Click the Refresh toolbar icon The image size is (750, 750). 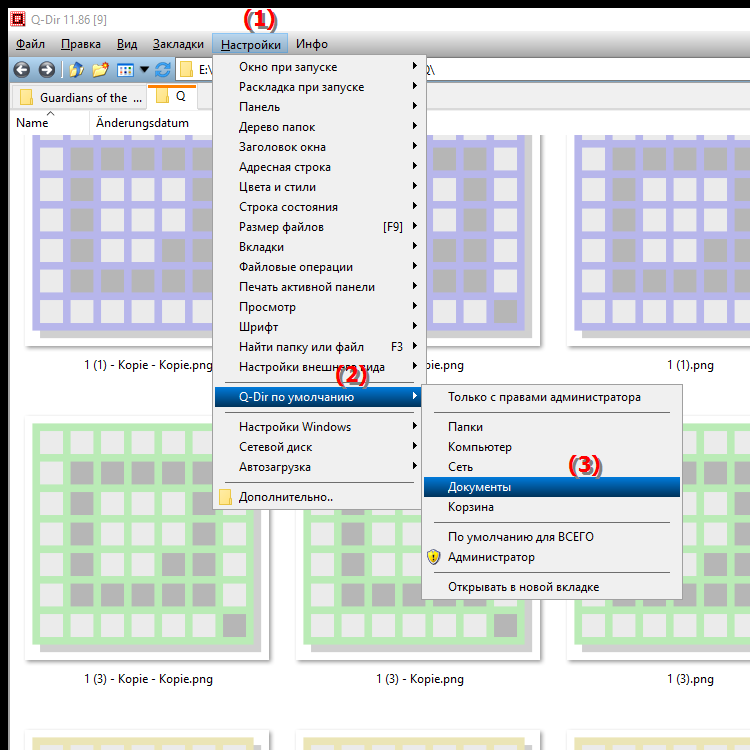(x=163, y=70)
